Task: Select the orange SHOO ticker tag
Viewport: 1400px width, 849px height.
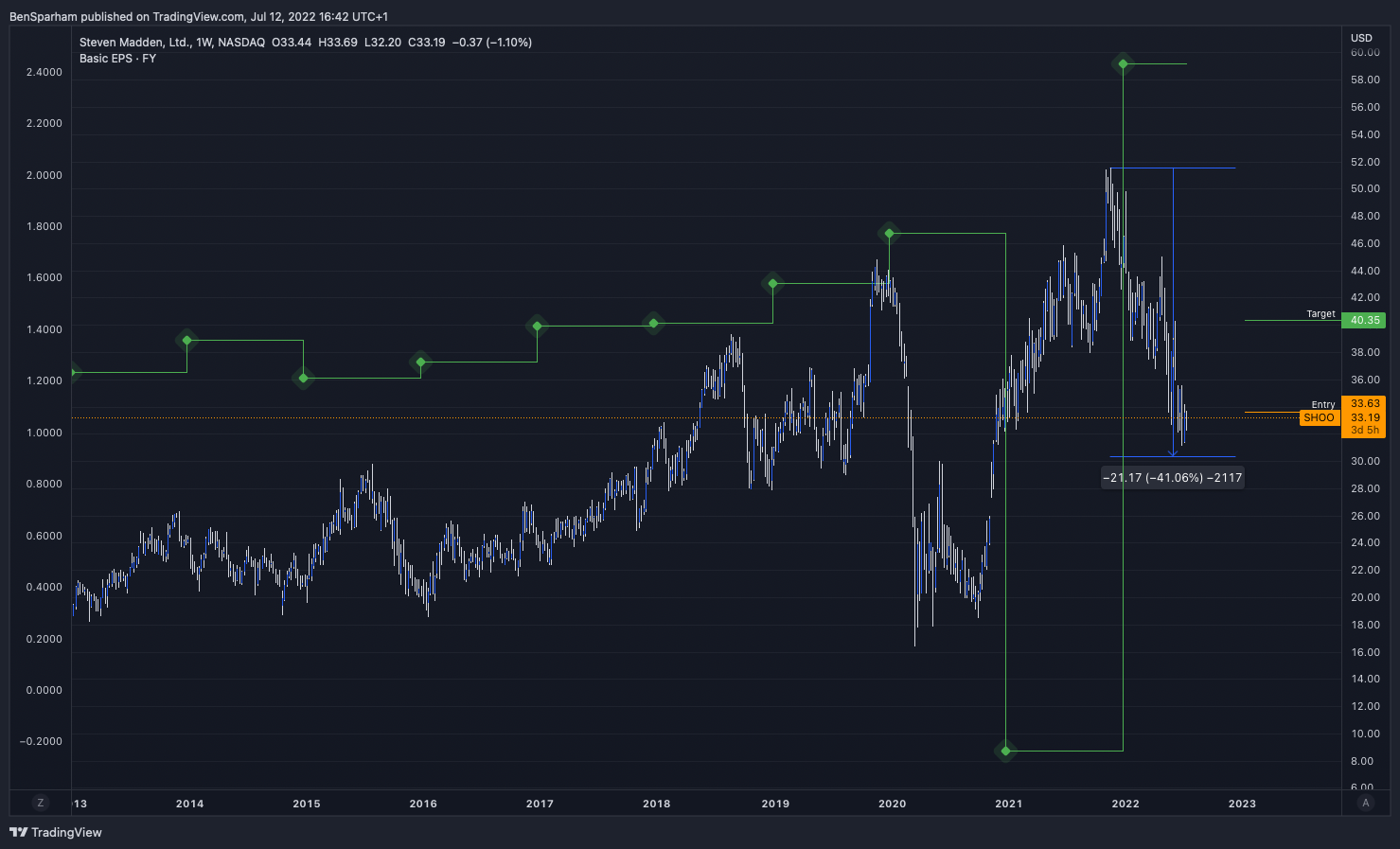Action: coord(1320,417)
